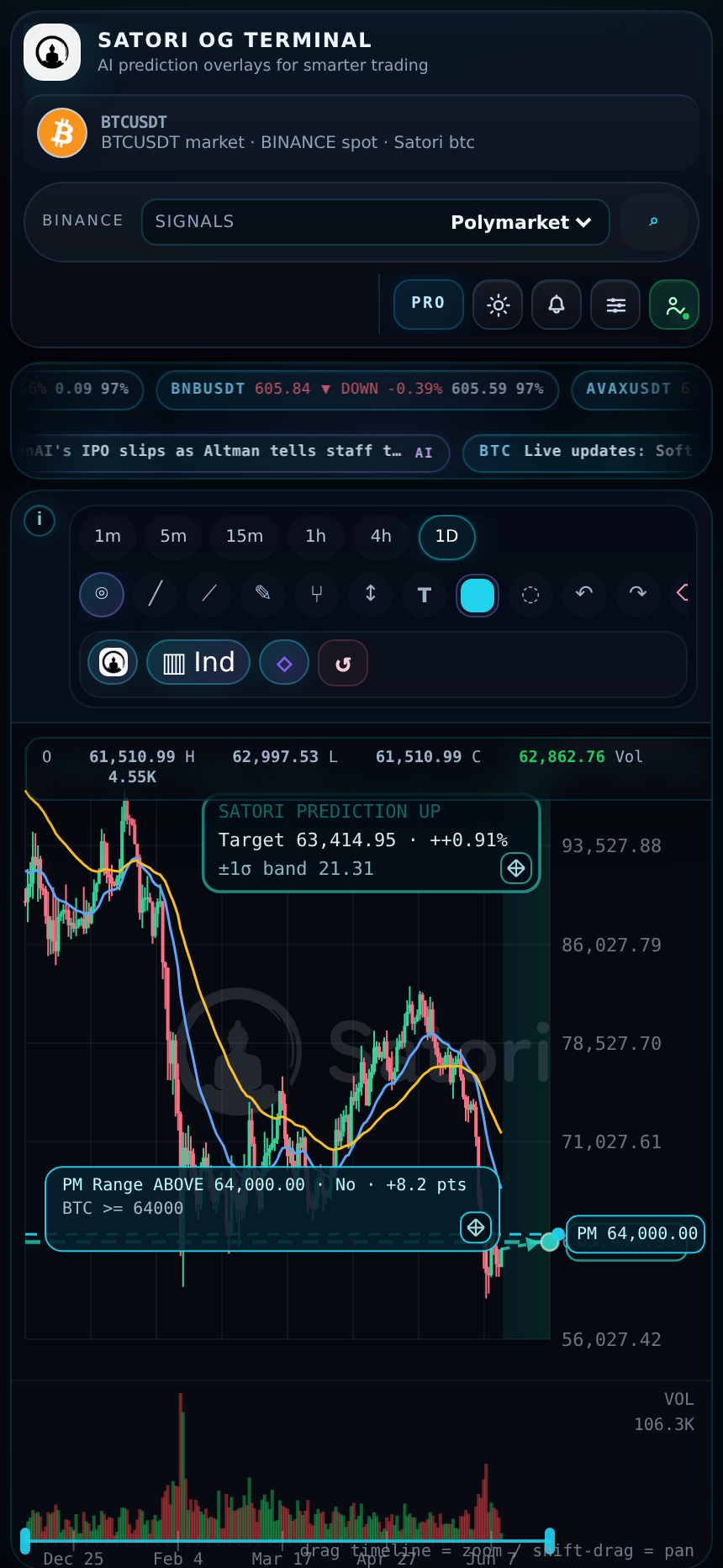Select the crosshair cursor tool
Image resolution: width=723 pixels, height=1568 pixels.
pyautogui.click(x=102, y=594)
